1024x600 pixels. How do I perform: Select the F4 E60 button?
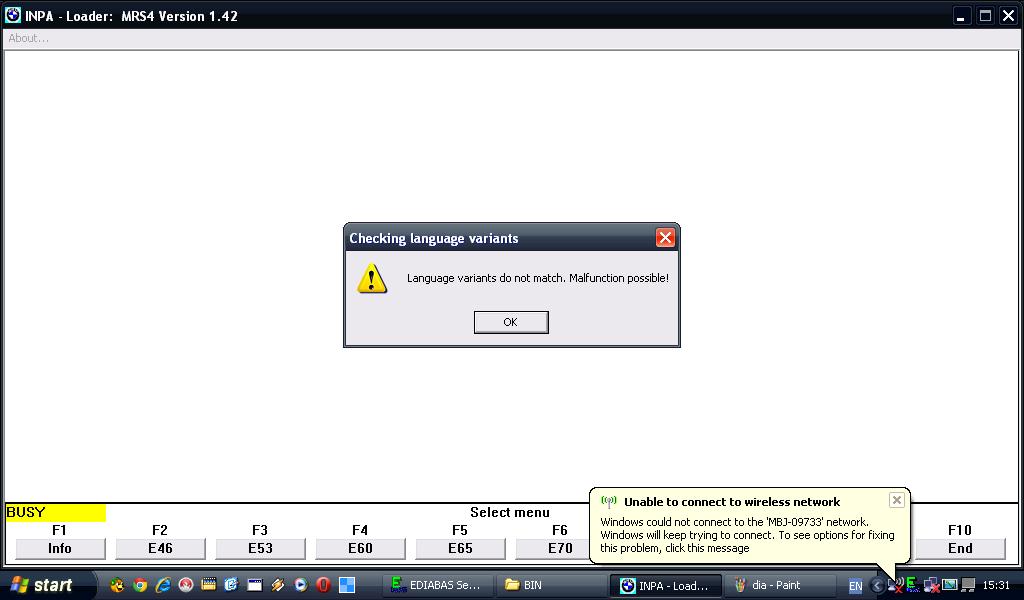[360, 548]
